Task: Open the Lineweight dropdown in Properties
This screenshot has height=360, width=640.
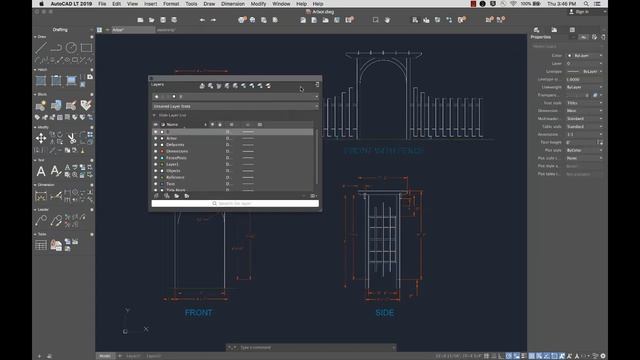Action: tap(584, 87)
